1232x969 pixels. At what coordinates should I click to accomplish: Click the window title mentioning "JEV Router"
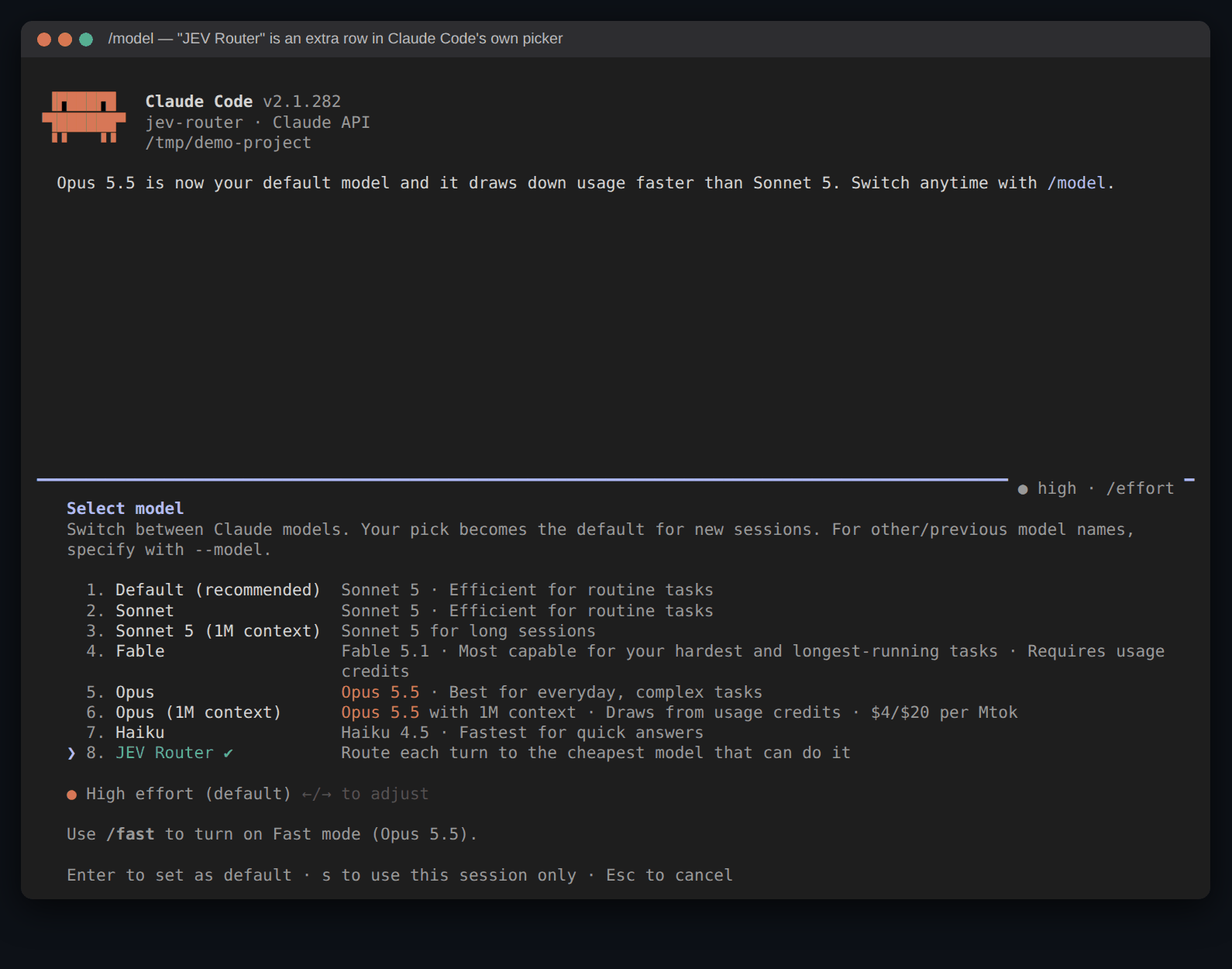pos(336,39)
